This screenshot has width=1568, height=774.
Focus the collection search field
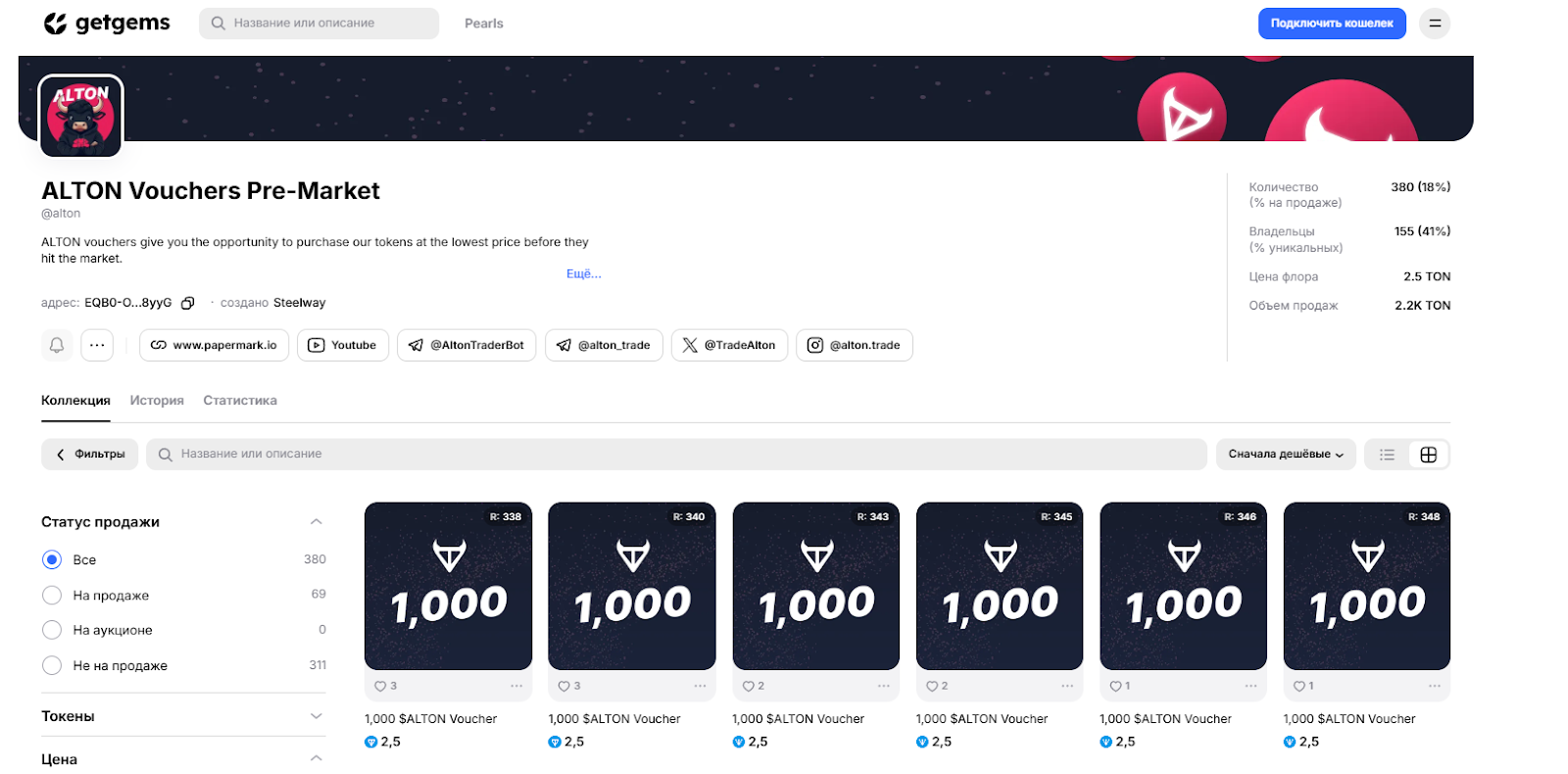[676, 455]
